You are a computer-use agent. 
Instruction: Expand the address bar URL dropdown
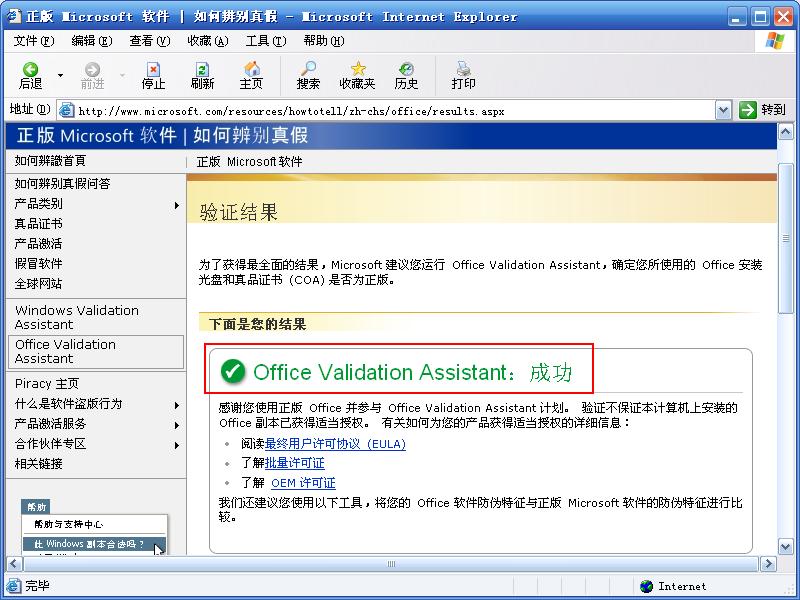(x=723, y=110)
